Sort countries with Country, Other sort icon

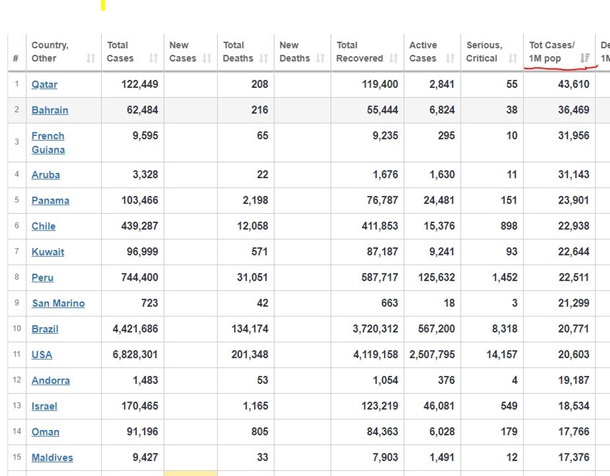[91, 59]
